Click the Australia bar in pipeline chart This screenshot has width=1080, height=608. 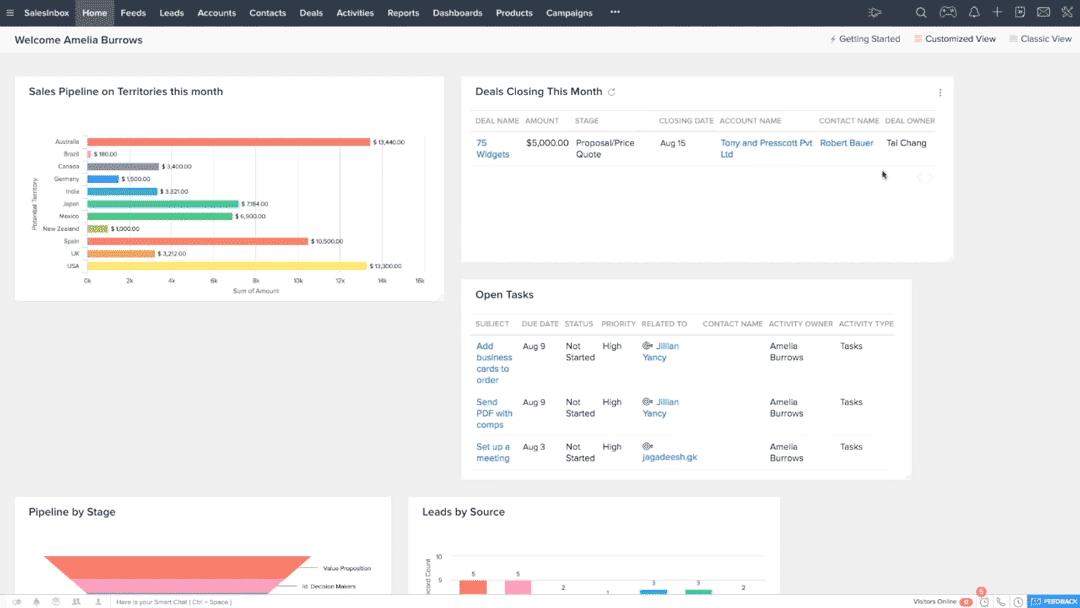click(229, 142)
